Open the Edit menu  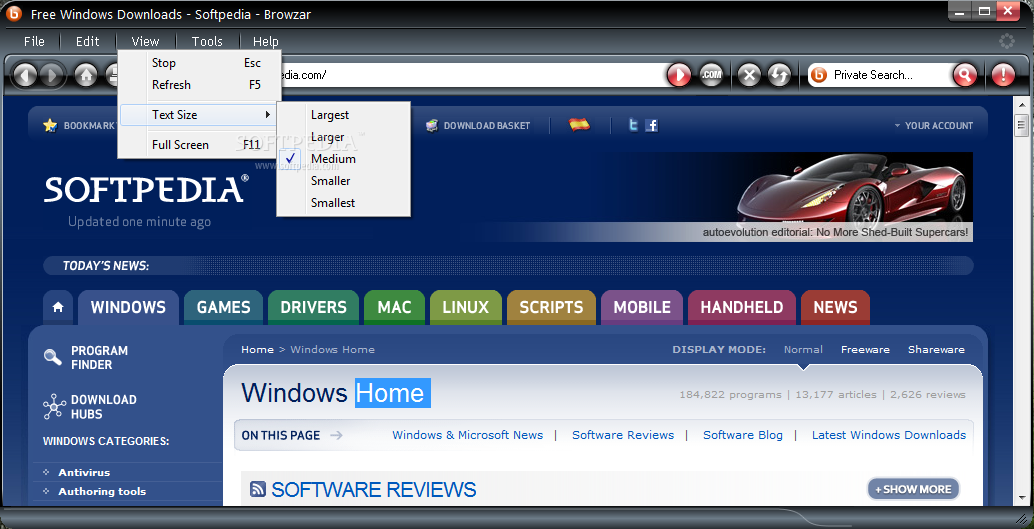click(87, 42)
